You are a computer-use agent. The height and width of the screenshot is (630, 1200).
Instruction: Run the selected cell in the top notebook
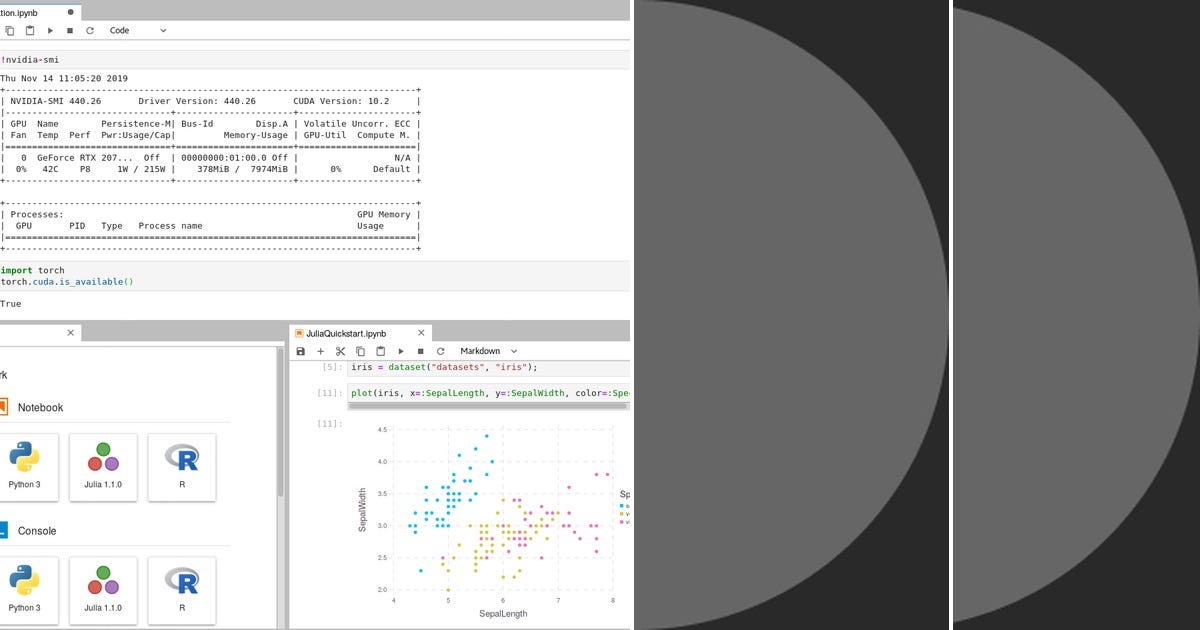50,30
